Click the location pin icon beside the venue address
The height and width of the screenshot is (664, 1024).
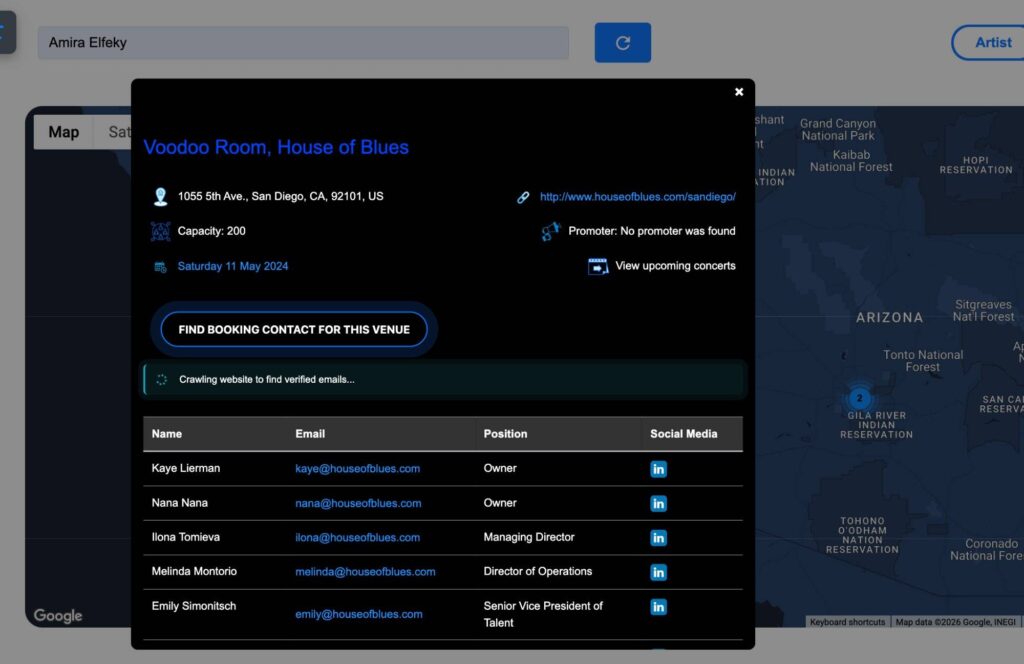[x=161, y=196]
